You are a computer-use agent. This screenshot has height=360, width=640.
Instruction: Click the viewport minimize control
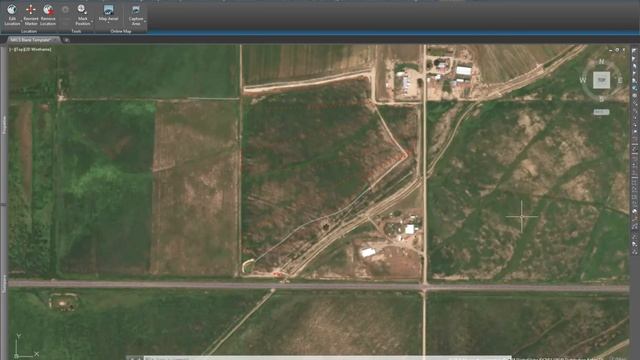click(611, 50)
